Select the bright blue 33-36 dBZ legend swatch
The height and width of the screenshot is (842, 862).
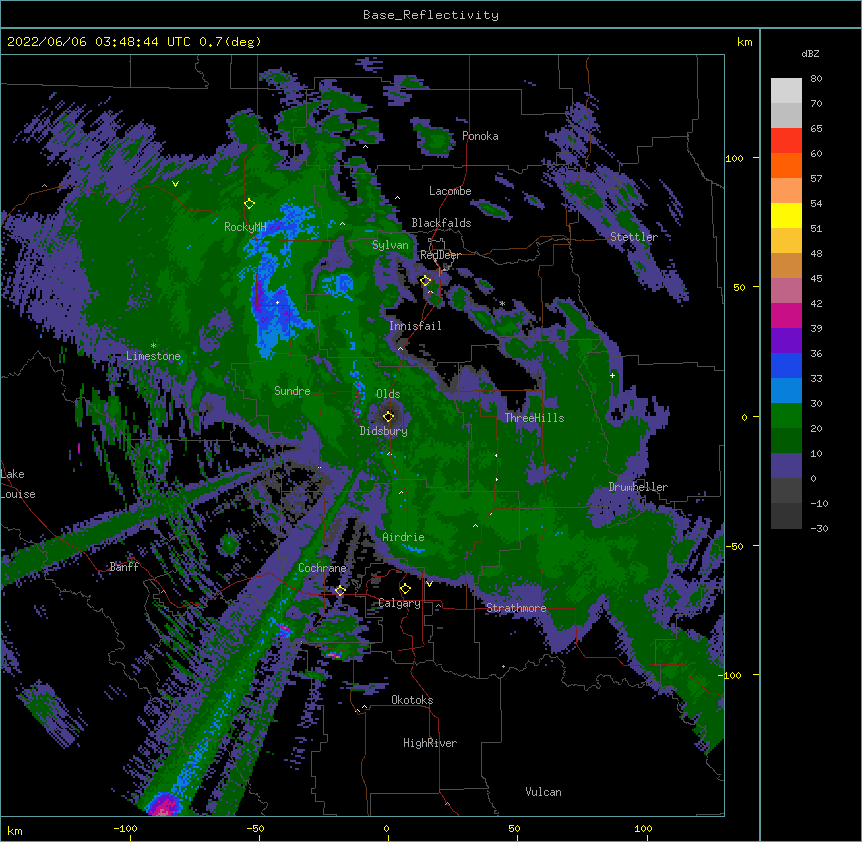pos(786,365)
